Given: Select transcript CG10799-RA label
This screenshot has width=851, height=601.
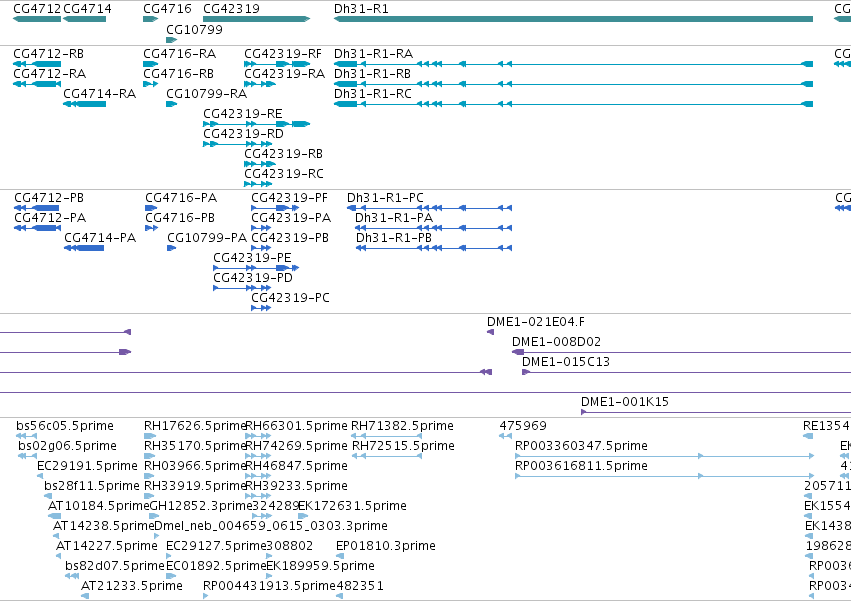Looking at the screenshot, I should coord(206,94).
